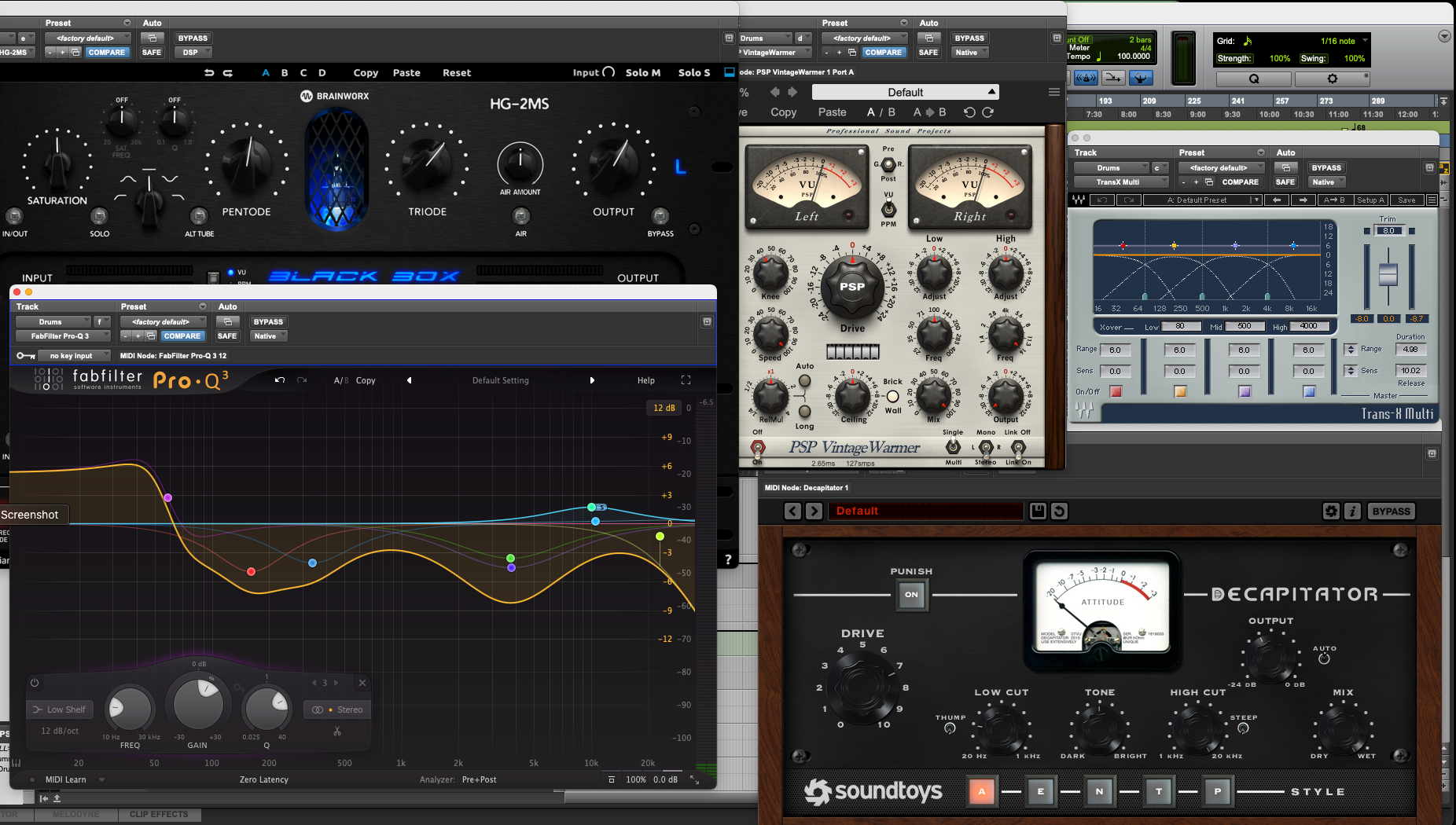Open the VintageWarmer Default preset dropdown
The width and height of the screenshot is (1456, 825).
(906, 92)
